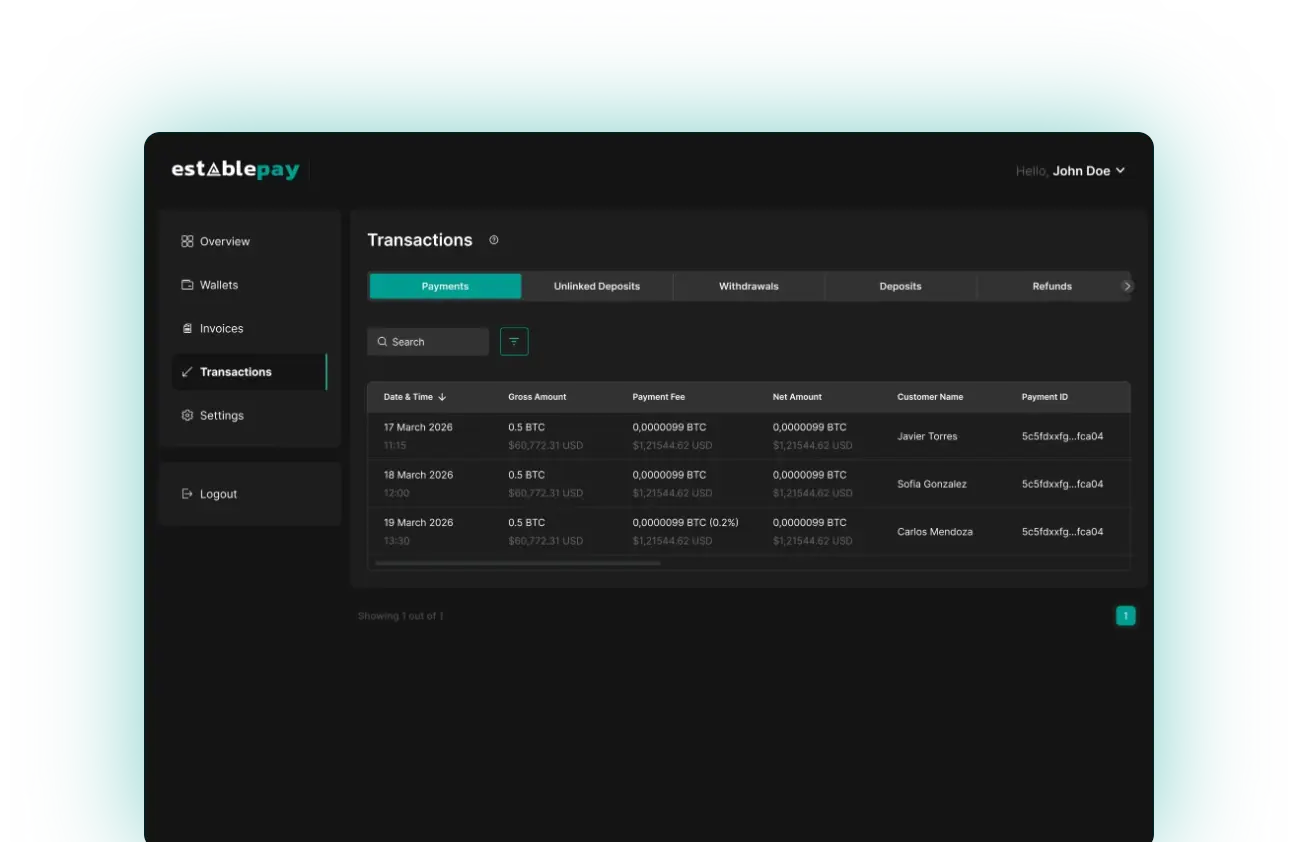This screenshot has width=1296, height=842.
Task: Click the Logout door icon
Action: coord(187,494)
